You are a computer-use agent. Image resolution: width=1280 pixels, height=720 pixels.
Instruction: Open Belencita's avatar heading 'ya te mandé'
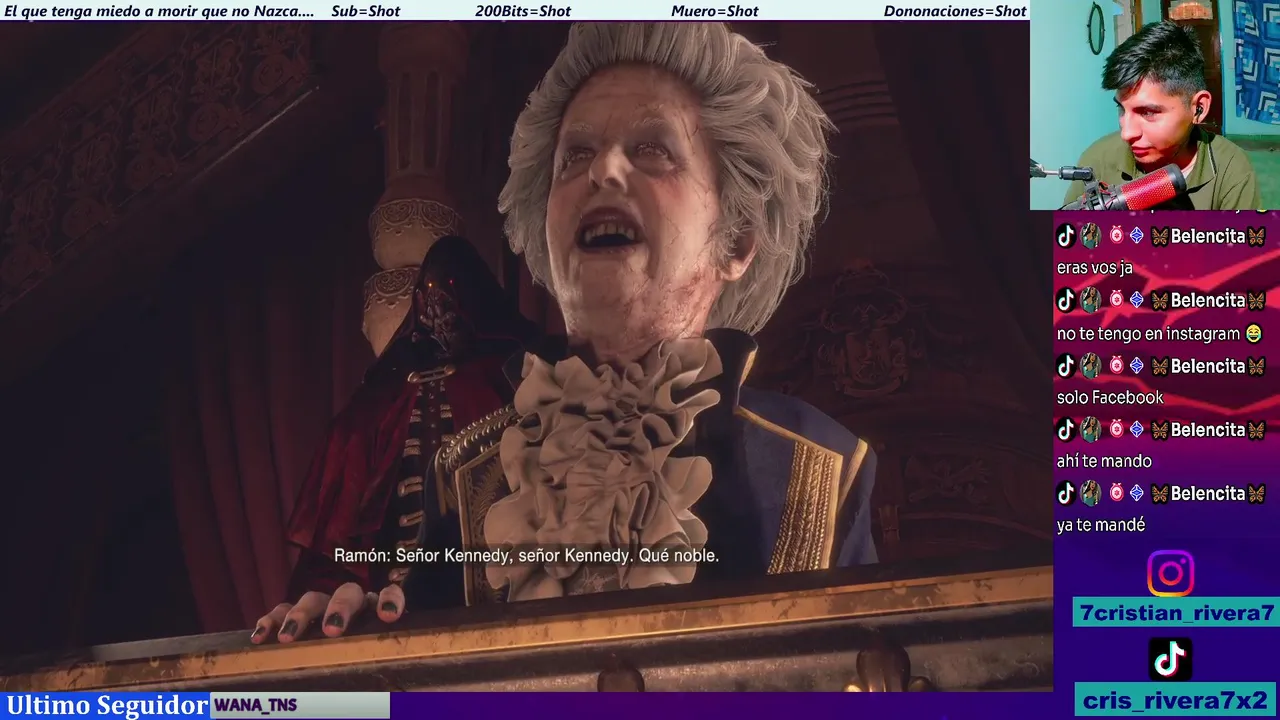[1090, 493]
